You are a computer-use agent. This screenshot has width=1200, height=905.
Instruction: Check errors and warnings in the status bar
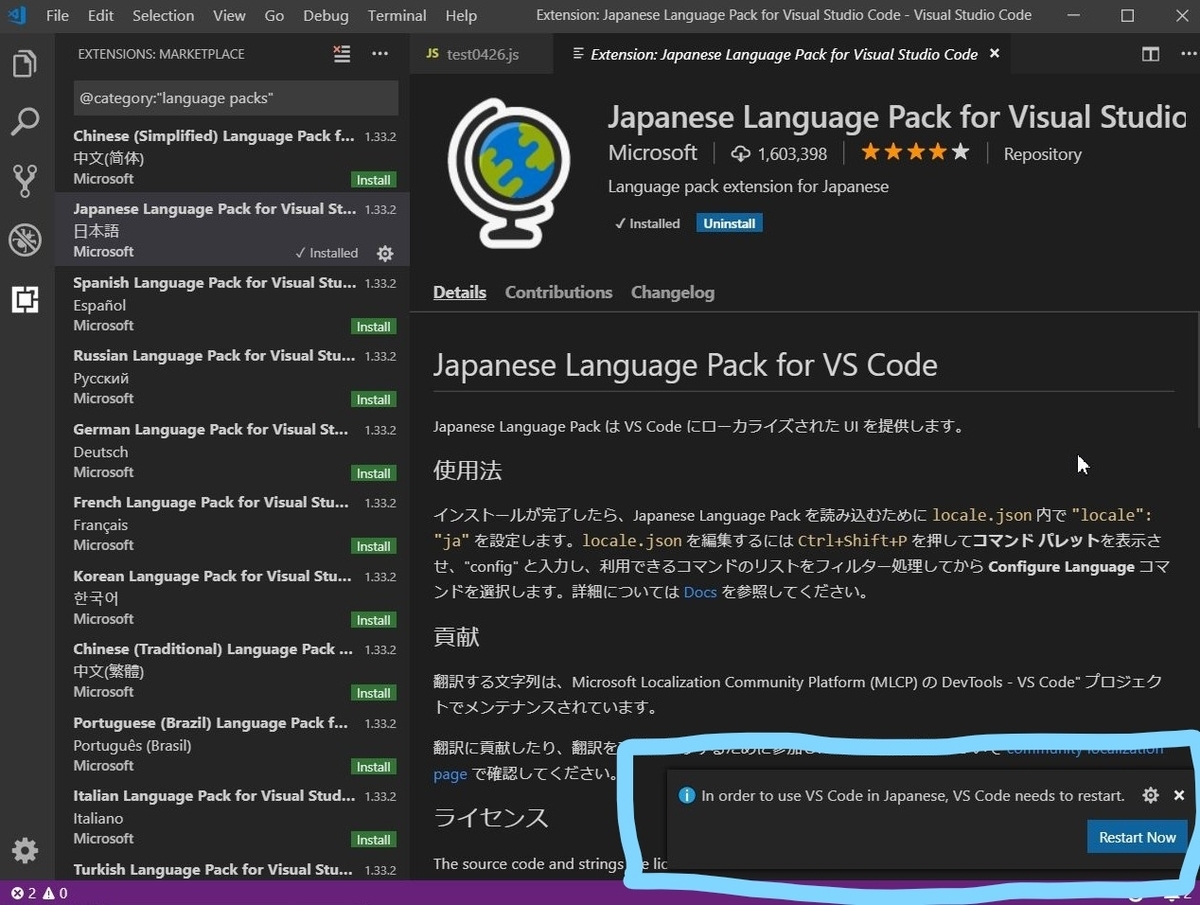tap(32, 893)
